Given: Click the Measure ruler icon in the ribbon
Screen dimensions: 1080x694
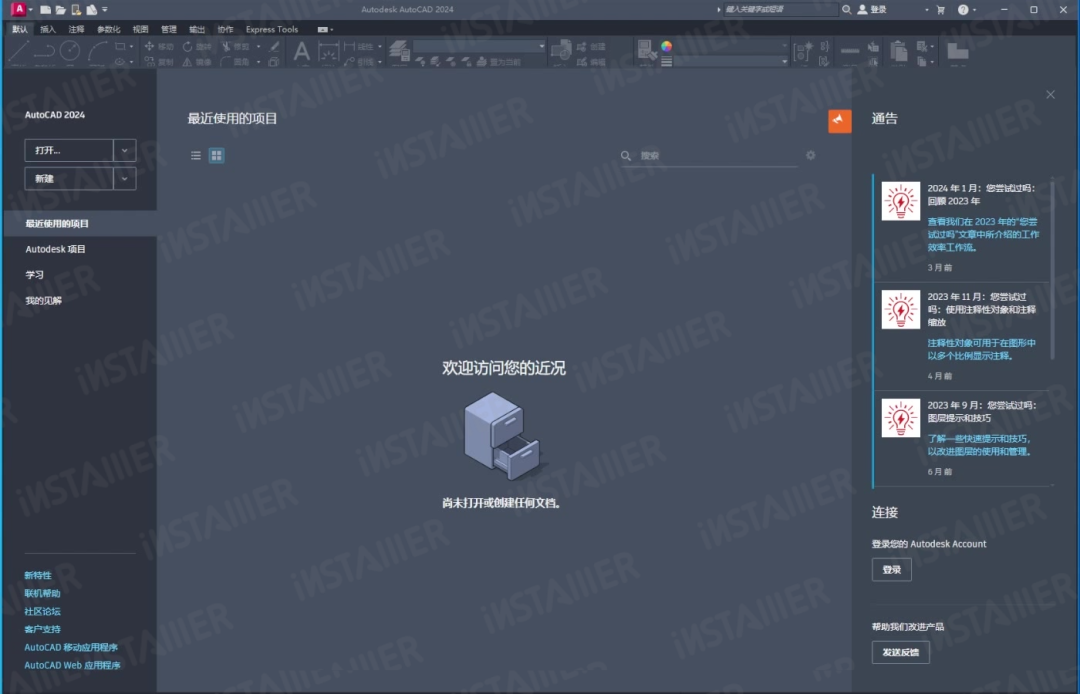Looking at the screenshot, I should pyautogui.click(x=850, y=51).
